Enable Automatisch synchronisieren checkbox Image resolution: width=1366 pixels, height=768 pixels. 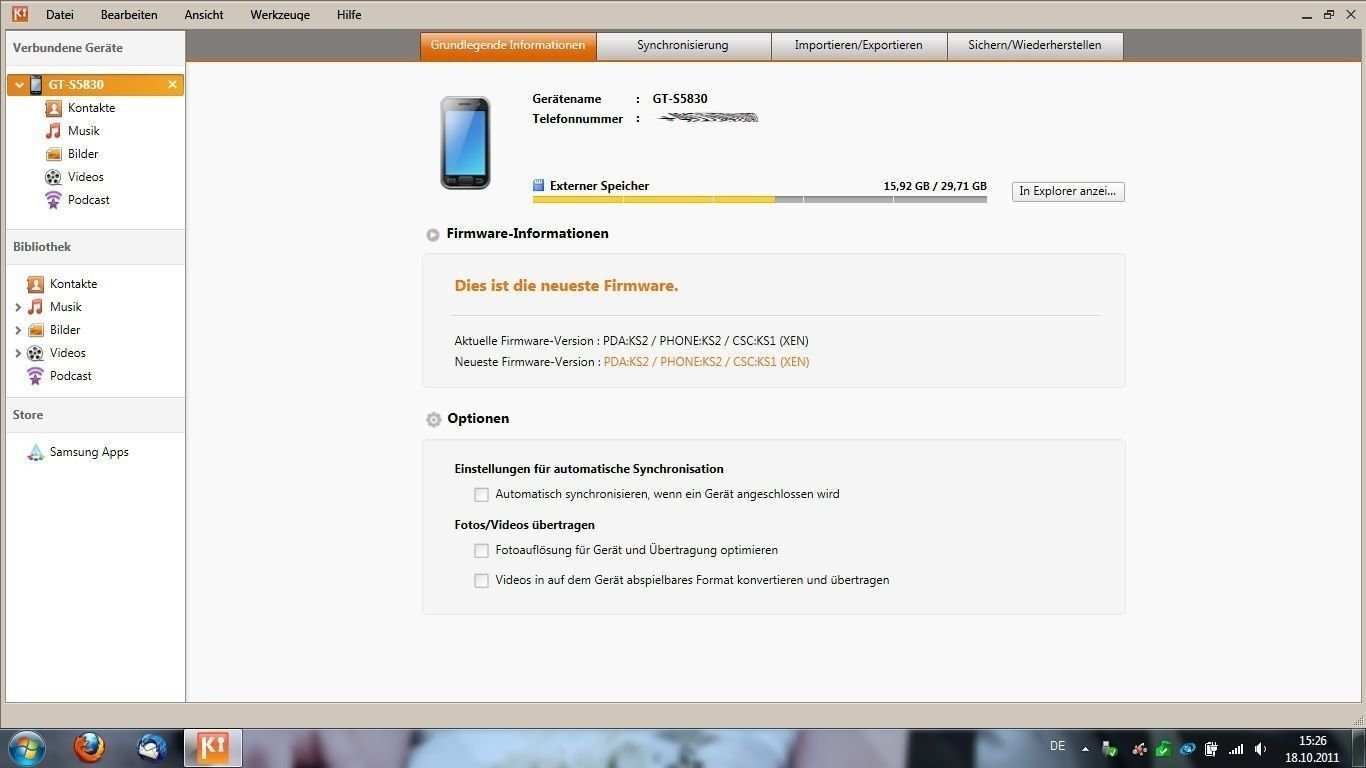(x=481, y=495)
